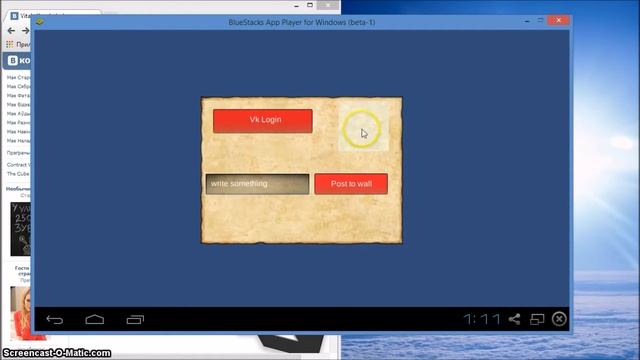This screenshot has height=360, width=640.
Task: Tap the Android back arrow icon
Action: 55,319
